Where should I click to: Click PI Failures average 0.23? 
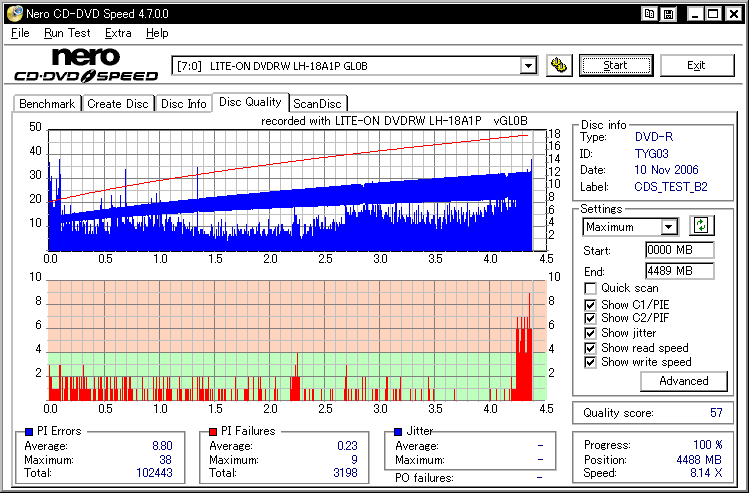[347, 446]
